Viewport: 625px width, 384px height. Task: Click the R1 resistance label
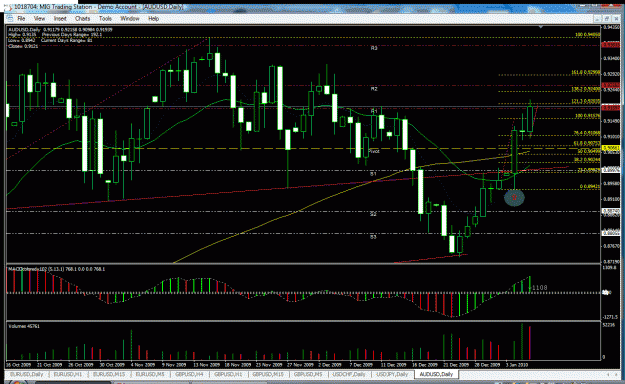374,110
